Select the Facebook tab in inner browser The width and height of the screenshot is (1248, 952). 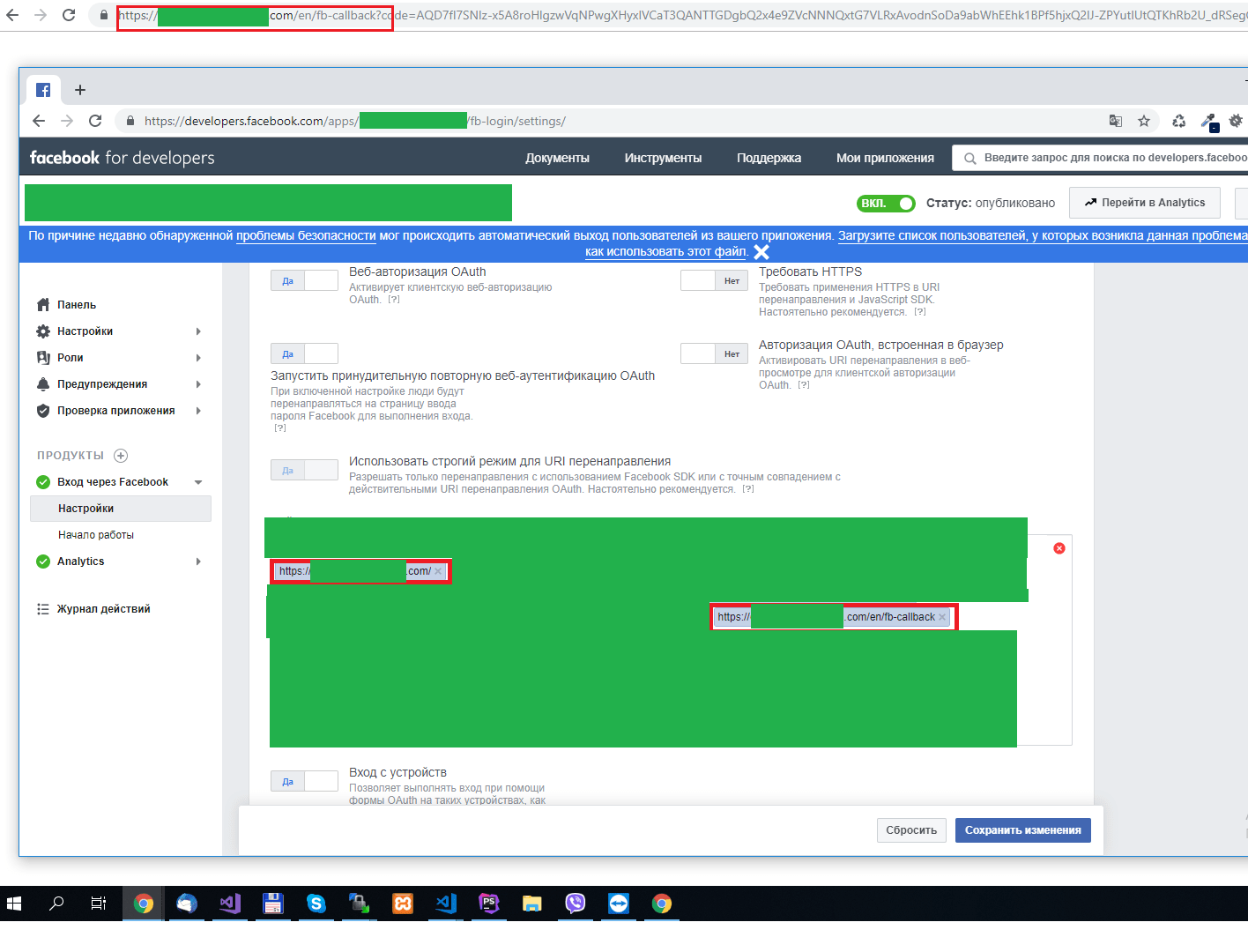[43, 90]
